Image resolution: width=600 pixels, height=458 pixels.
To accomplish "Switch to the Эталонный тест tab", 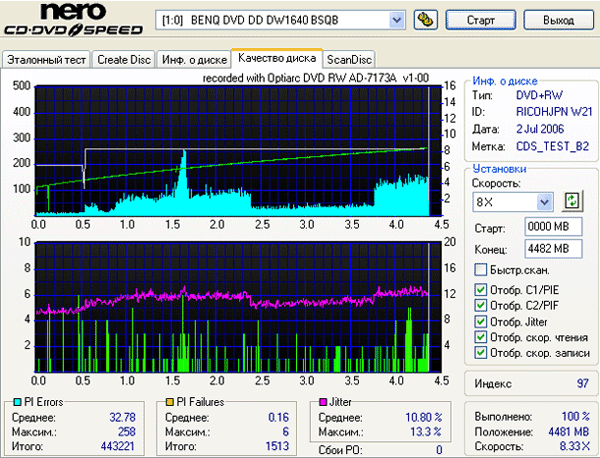I will (x=46, y=60).
